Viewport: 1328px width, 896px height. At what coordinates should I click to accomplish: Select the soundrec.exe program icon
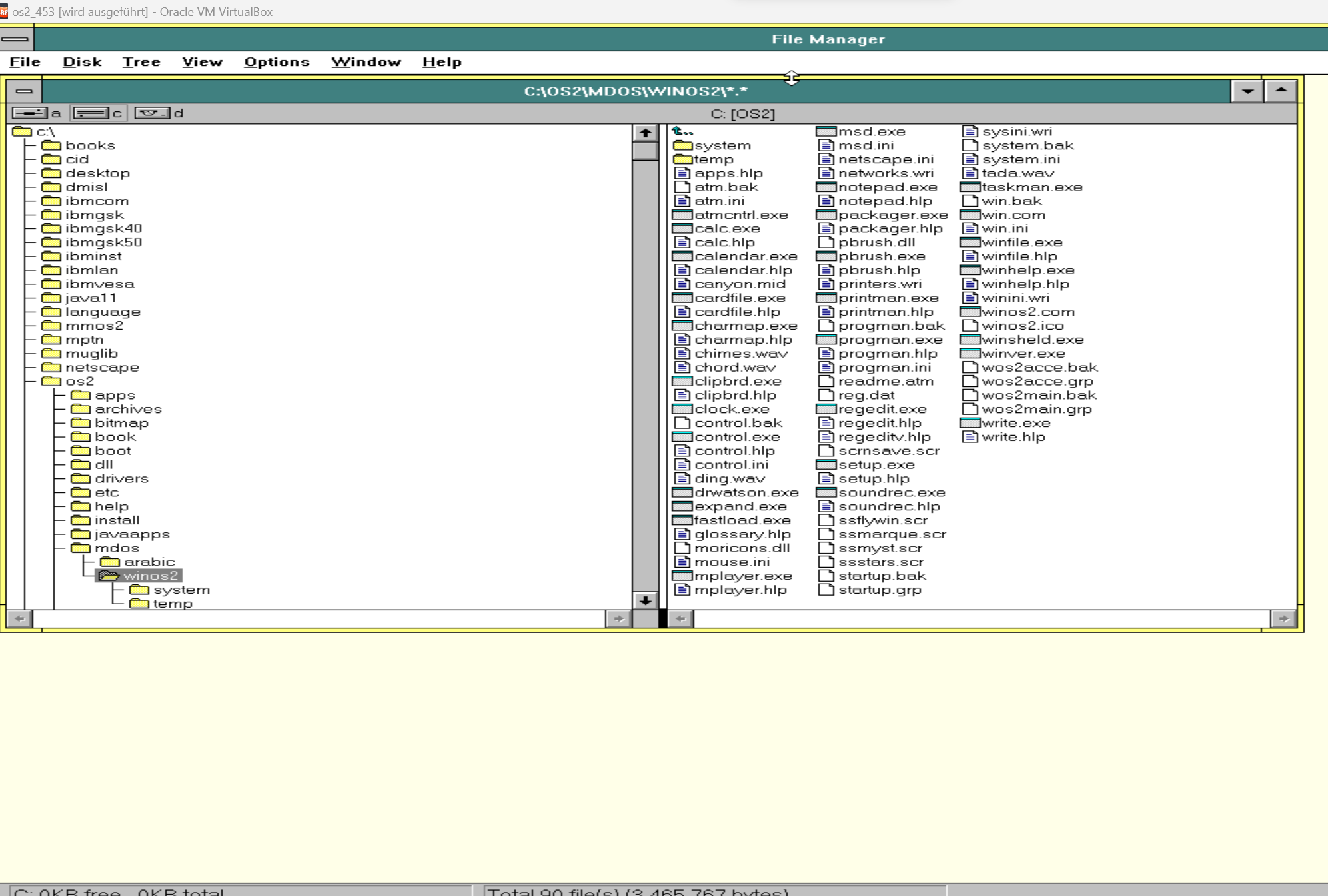(826, 492)
